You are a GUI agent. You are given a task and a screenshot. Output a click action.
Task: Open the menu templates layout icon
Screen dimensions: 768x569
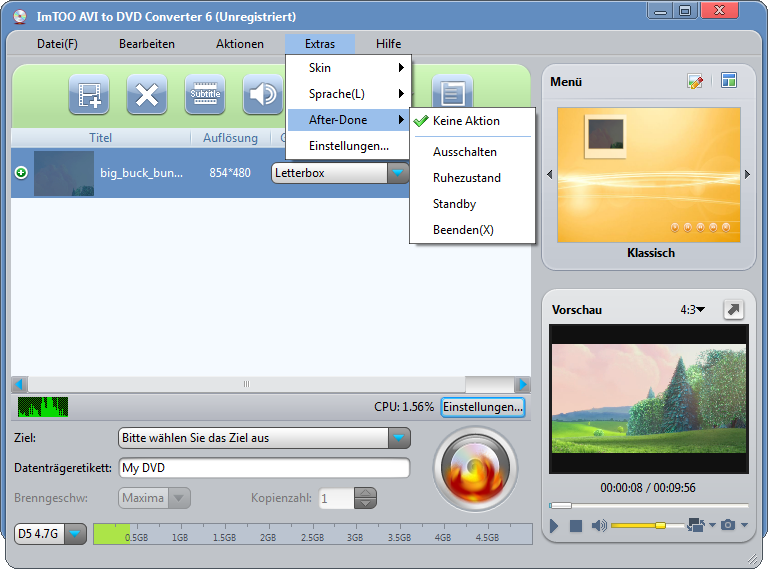point(729,80)
